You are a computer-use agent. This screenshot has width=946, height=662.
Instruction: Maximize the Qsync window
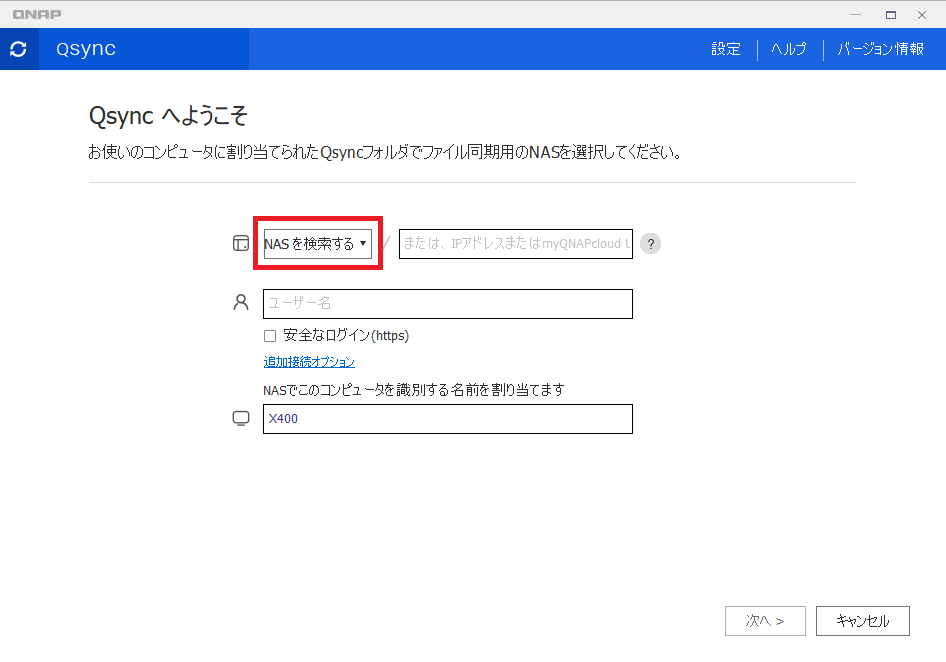890,15
